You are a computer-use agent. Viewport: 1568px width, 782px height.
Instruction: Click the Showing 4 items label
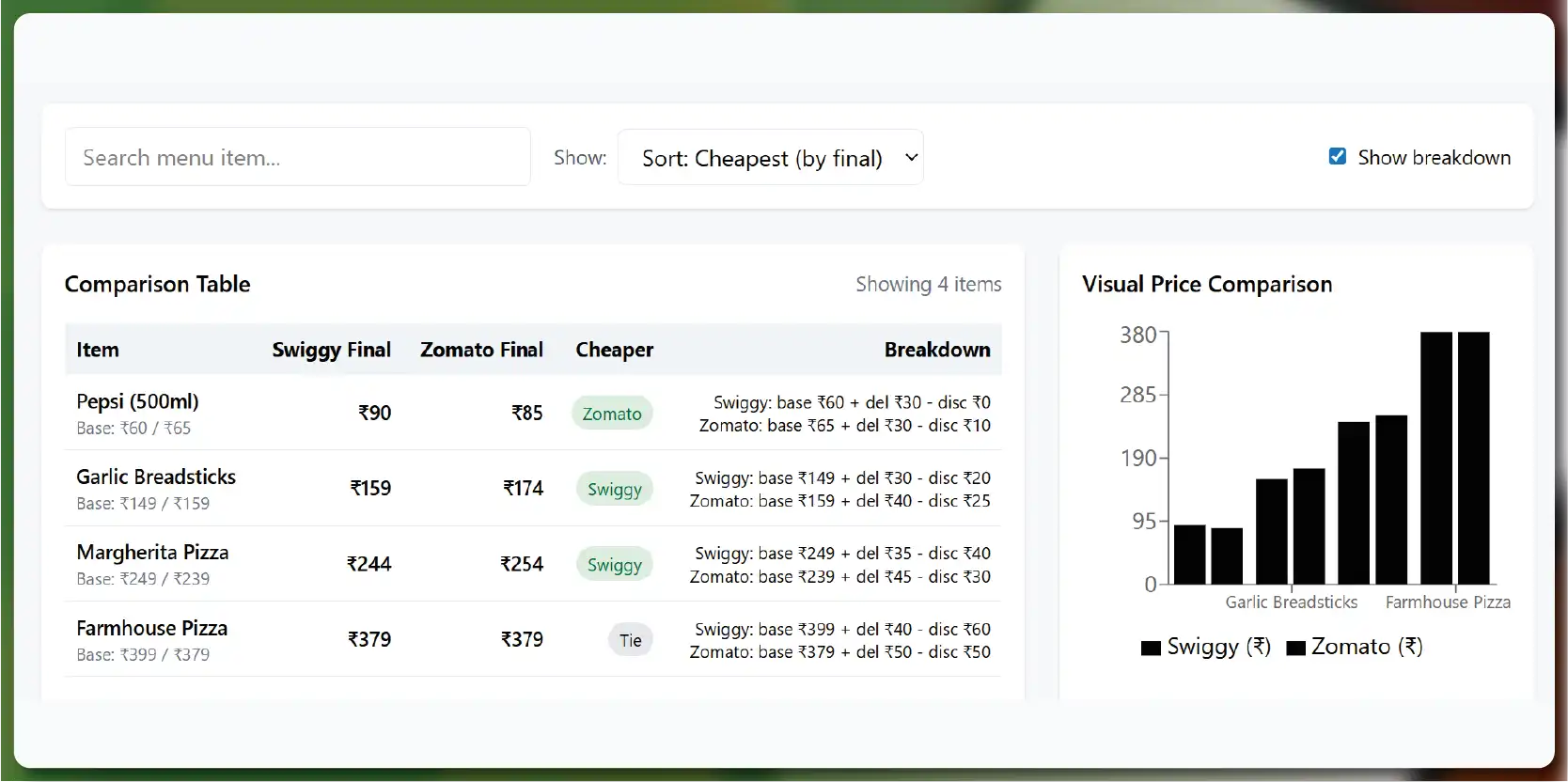(x=928, y=284)
